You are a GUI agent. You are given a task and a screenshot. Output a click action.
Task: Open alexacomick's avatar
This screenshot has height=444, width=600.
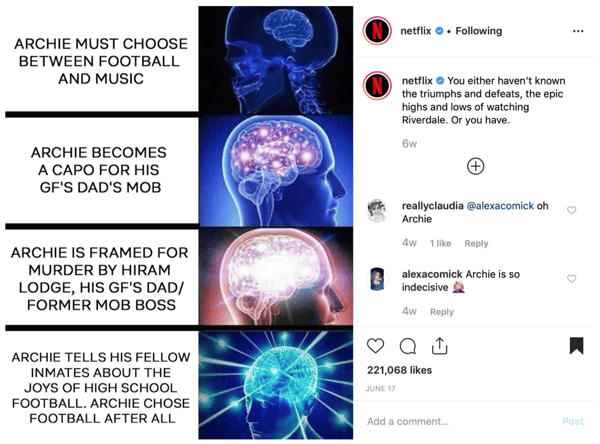tap(377, 279)
